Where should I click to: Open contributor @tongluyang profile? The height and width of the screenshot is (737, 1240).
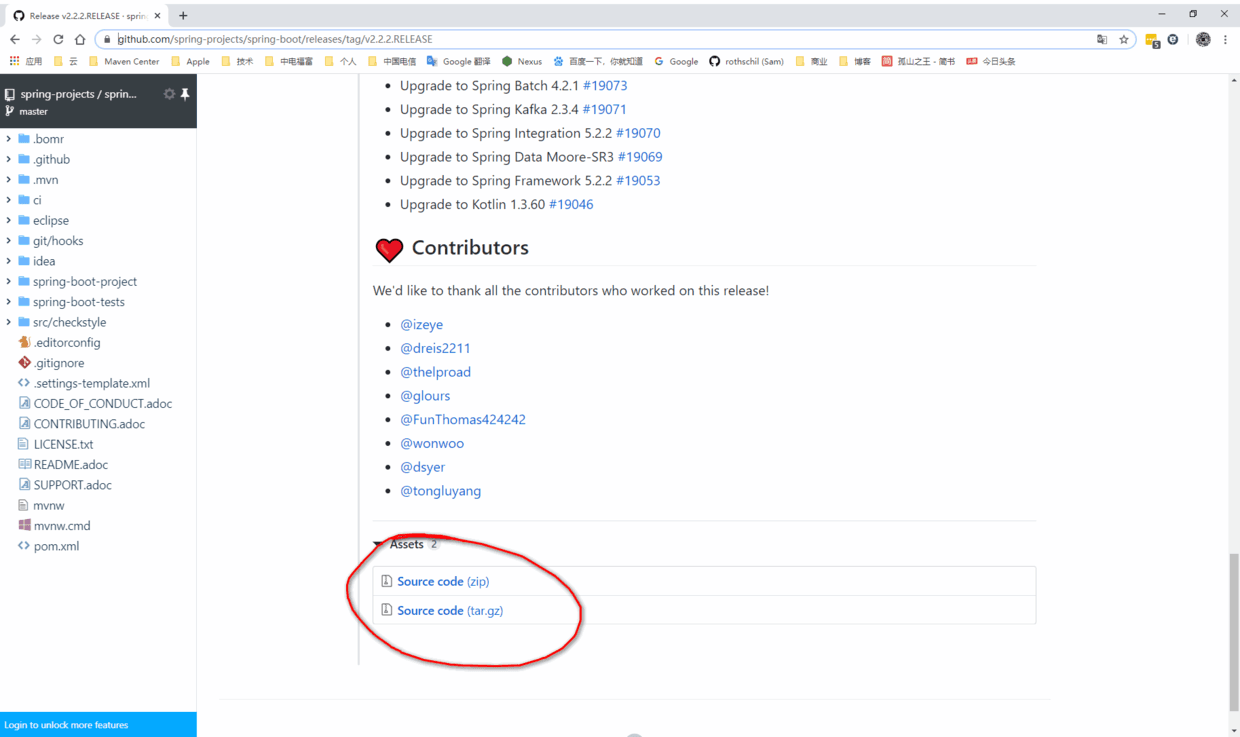441,491
